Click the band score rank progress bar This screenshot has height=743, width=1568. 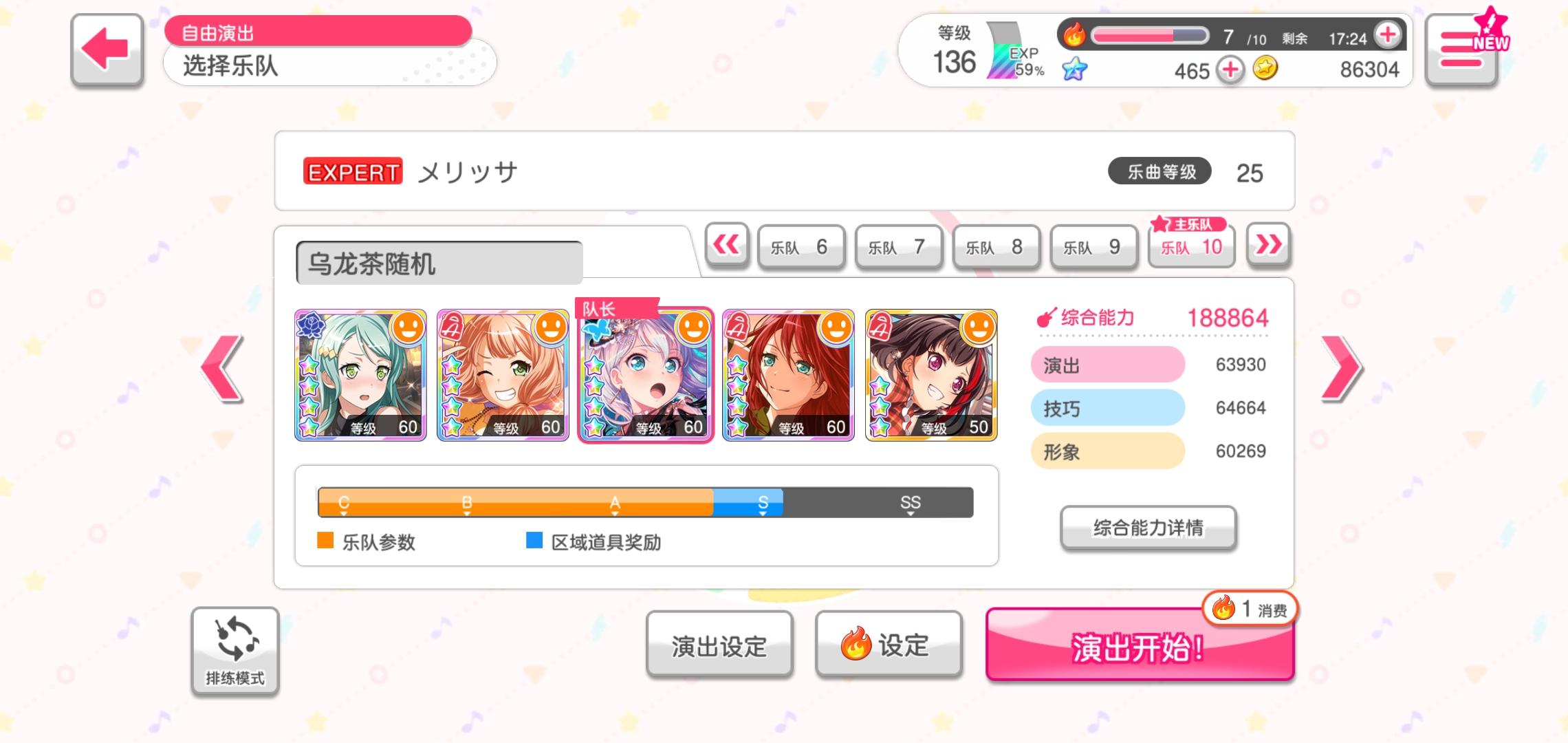click(645, 502)
